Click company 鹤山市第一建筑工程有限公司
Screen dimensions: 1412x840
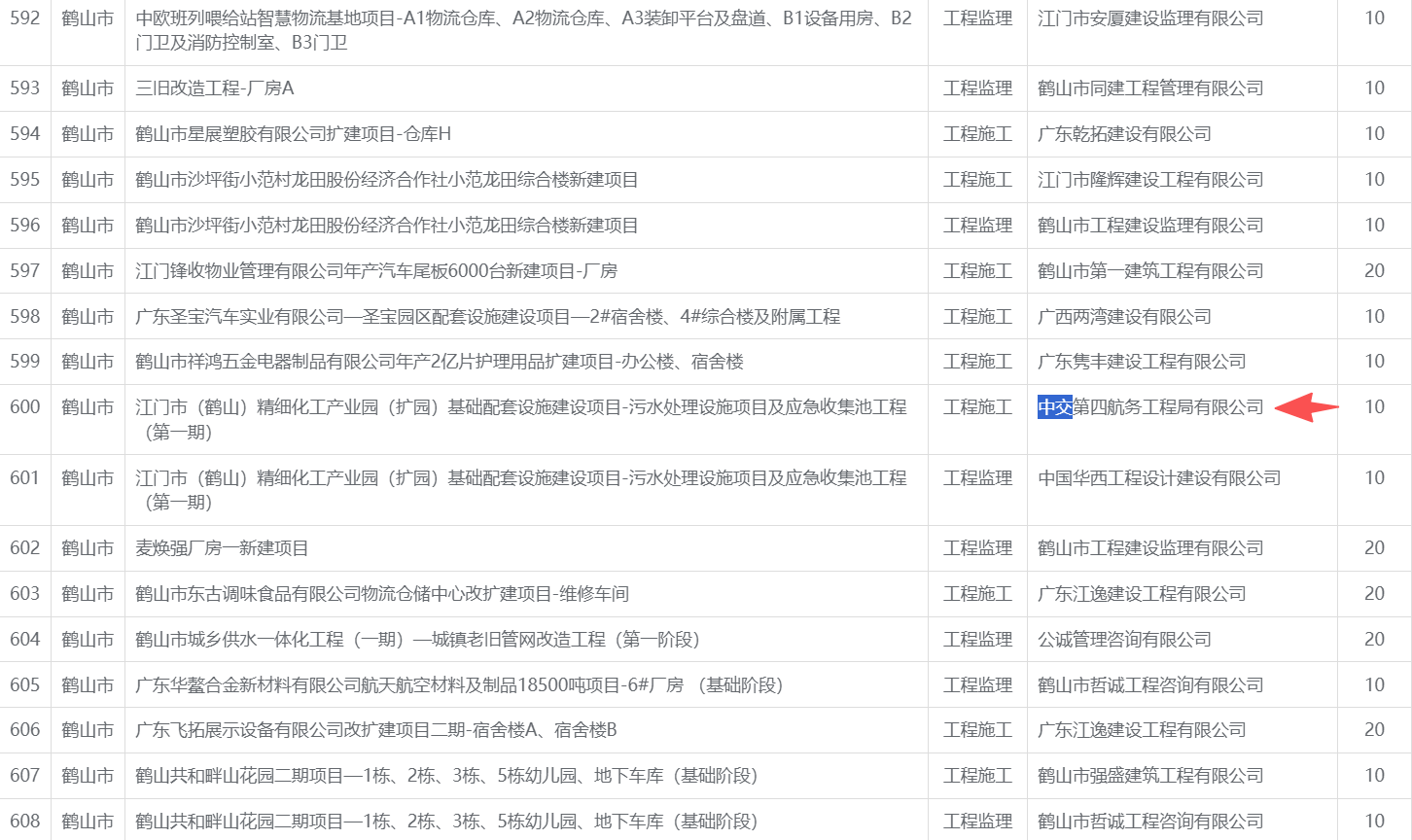tap(1149, 271)
